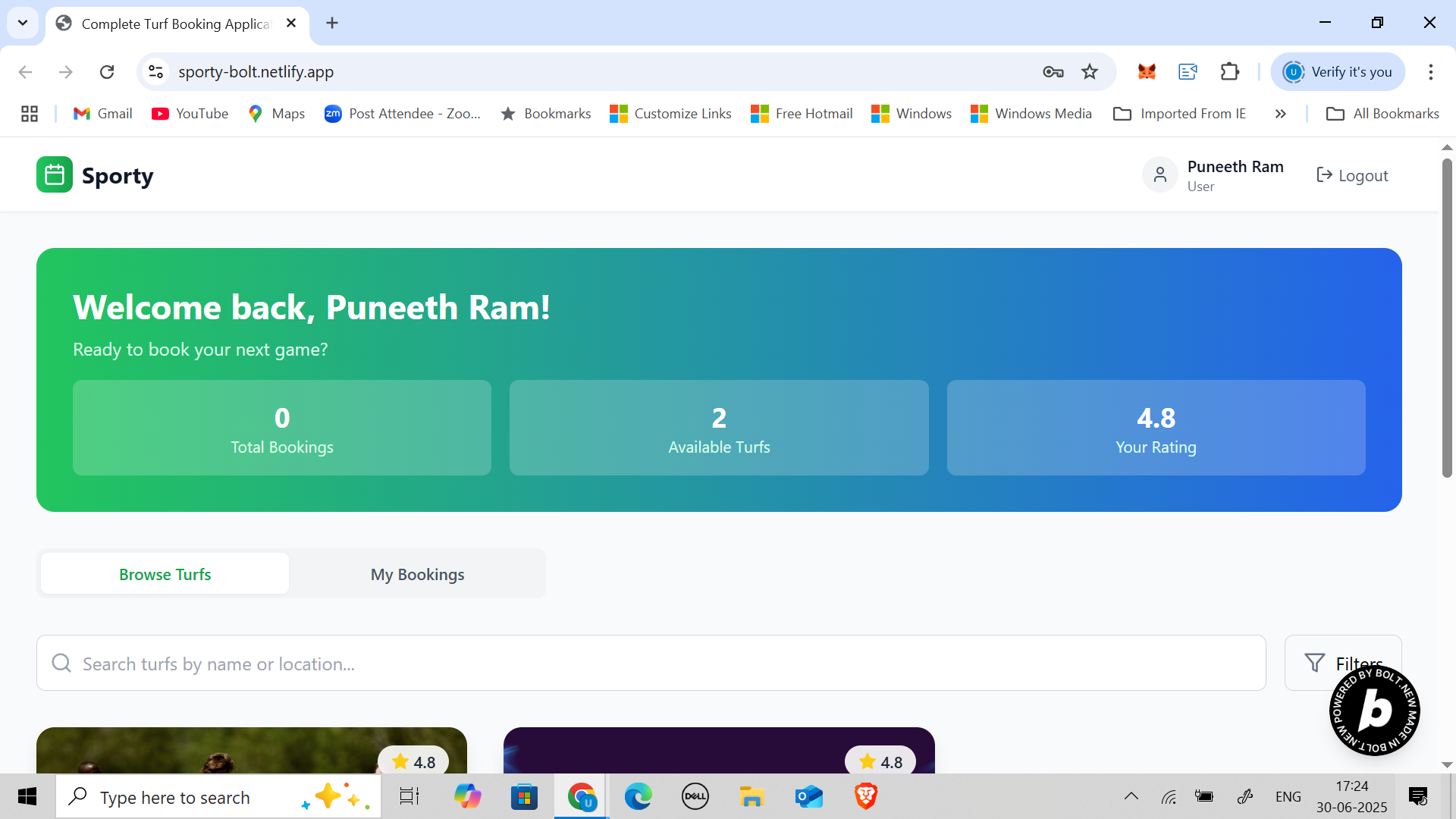This screenshot has height=819, width=1456.
Task: Expand hidden bookmarks overflow chevron
Action: (x=1280, y=114)
